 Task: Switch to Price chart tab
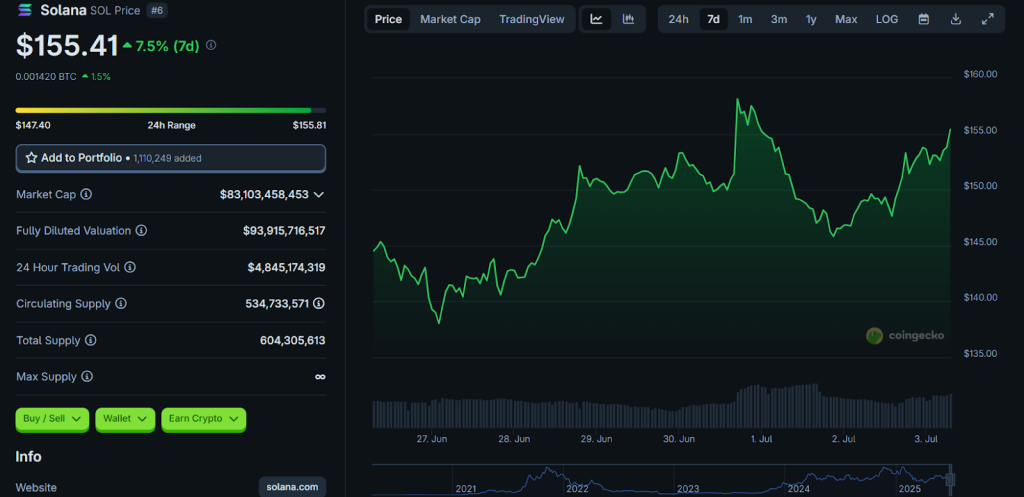pyautogui.click(x=389, y=19)
